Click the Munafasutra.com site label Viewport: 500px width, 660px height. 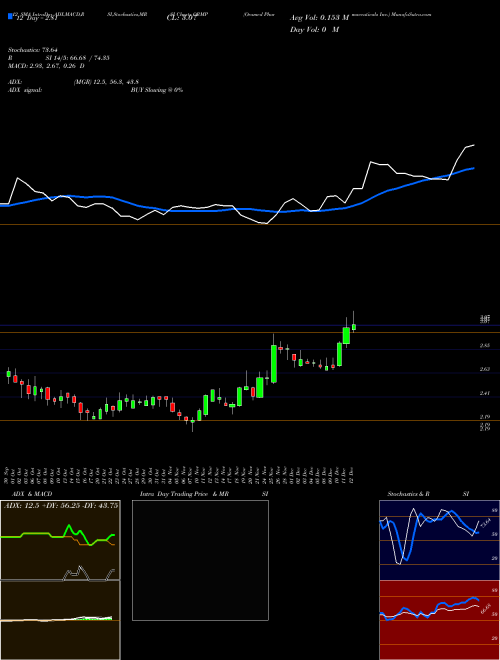(411, 14)
